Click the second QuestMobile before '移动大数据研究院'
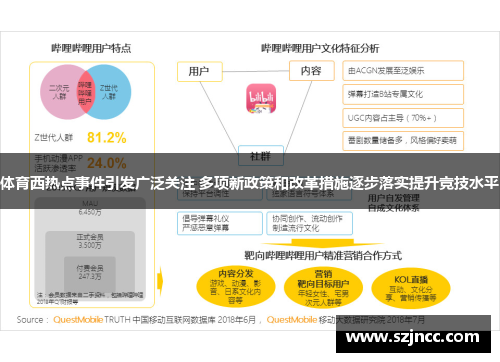 (x=292, y=320)
